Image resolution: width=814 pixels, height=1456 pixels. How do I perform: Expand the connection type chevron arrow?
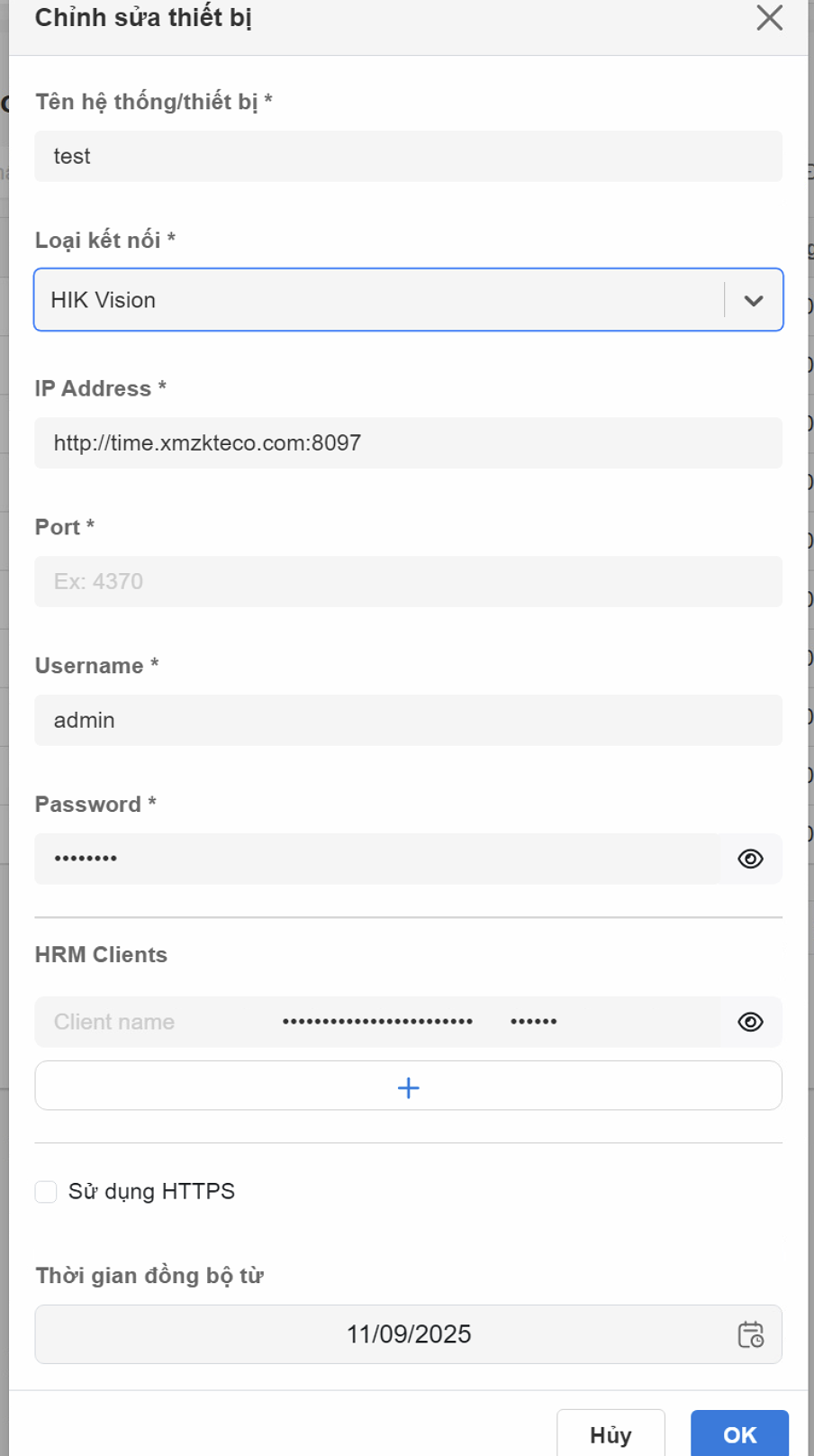[x=754, y=300]
